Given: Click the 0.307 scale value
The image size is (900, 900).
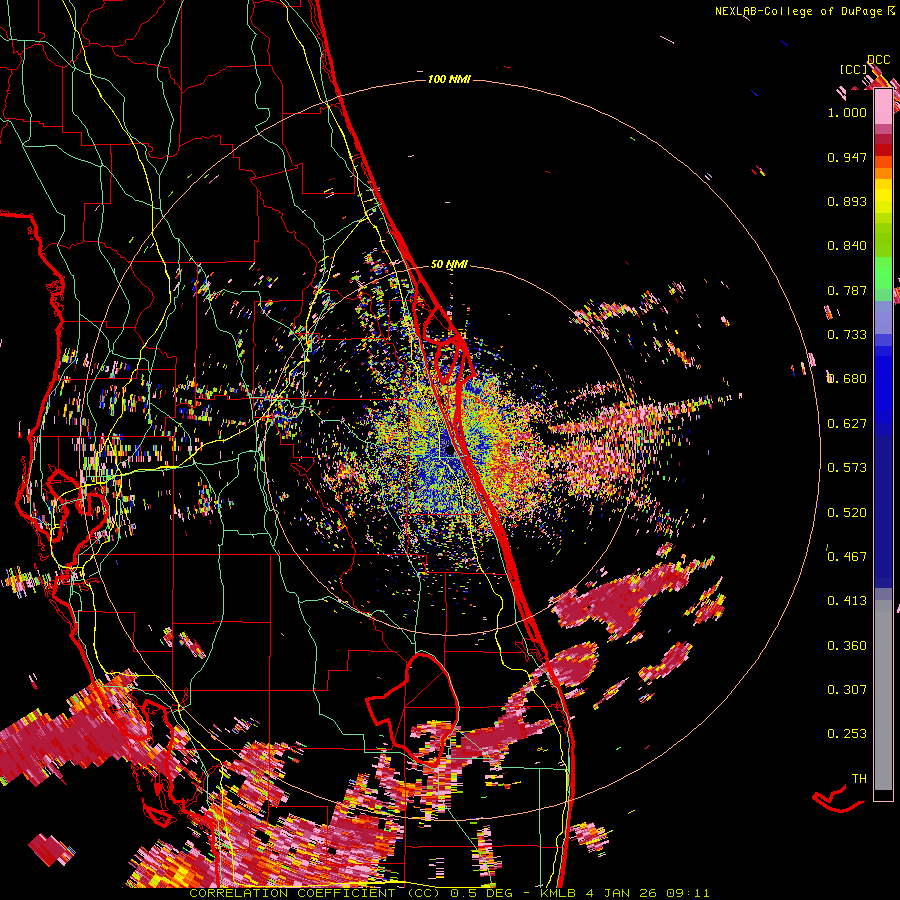Looking at the screenshot, I should (x=847, y=690).
